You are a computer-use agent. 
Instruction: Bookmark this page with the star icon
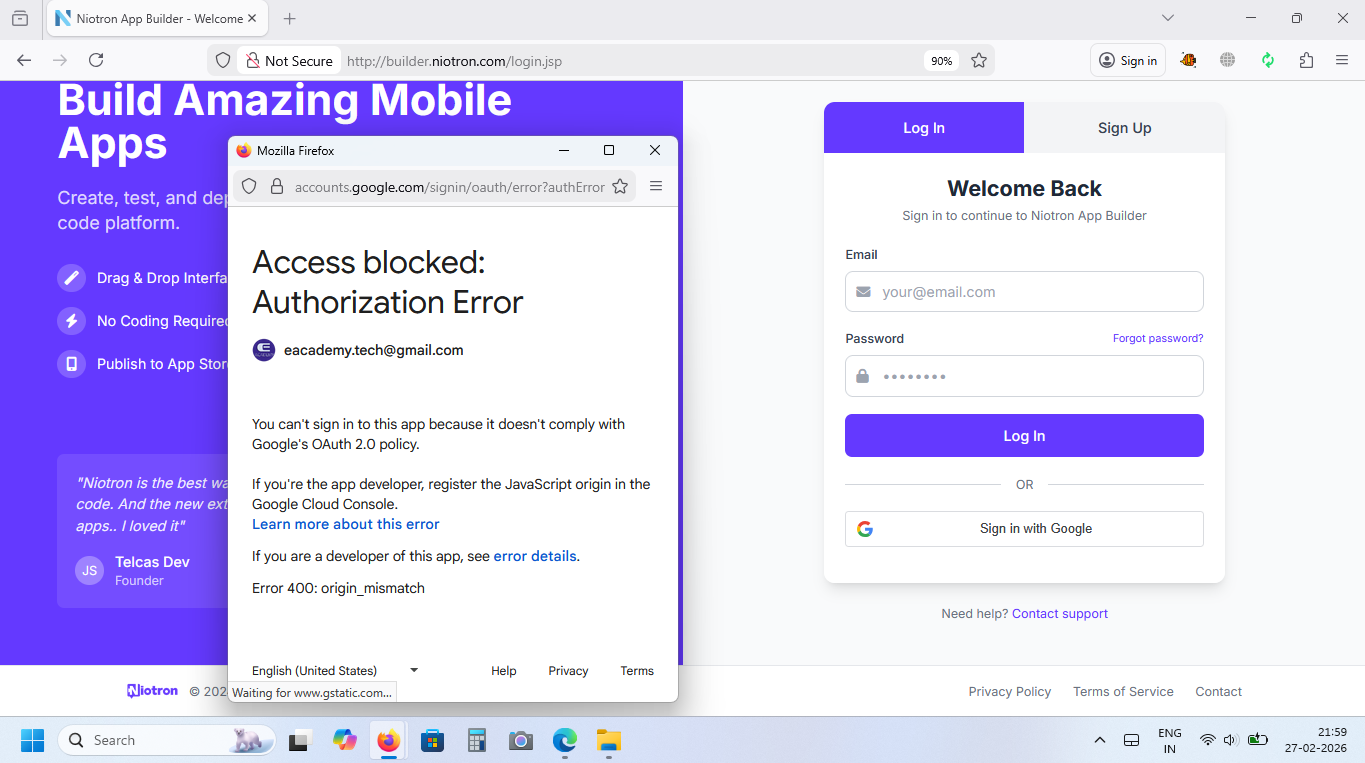979,60
